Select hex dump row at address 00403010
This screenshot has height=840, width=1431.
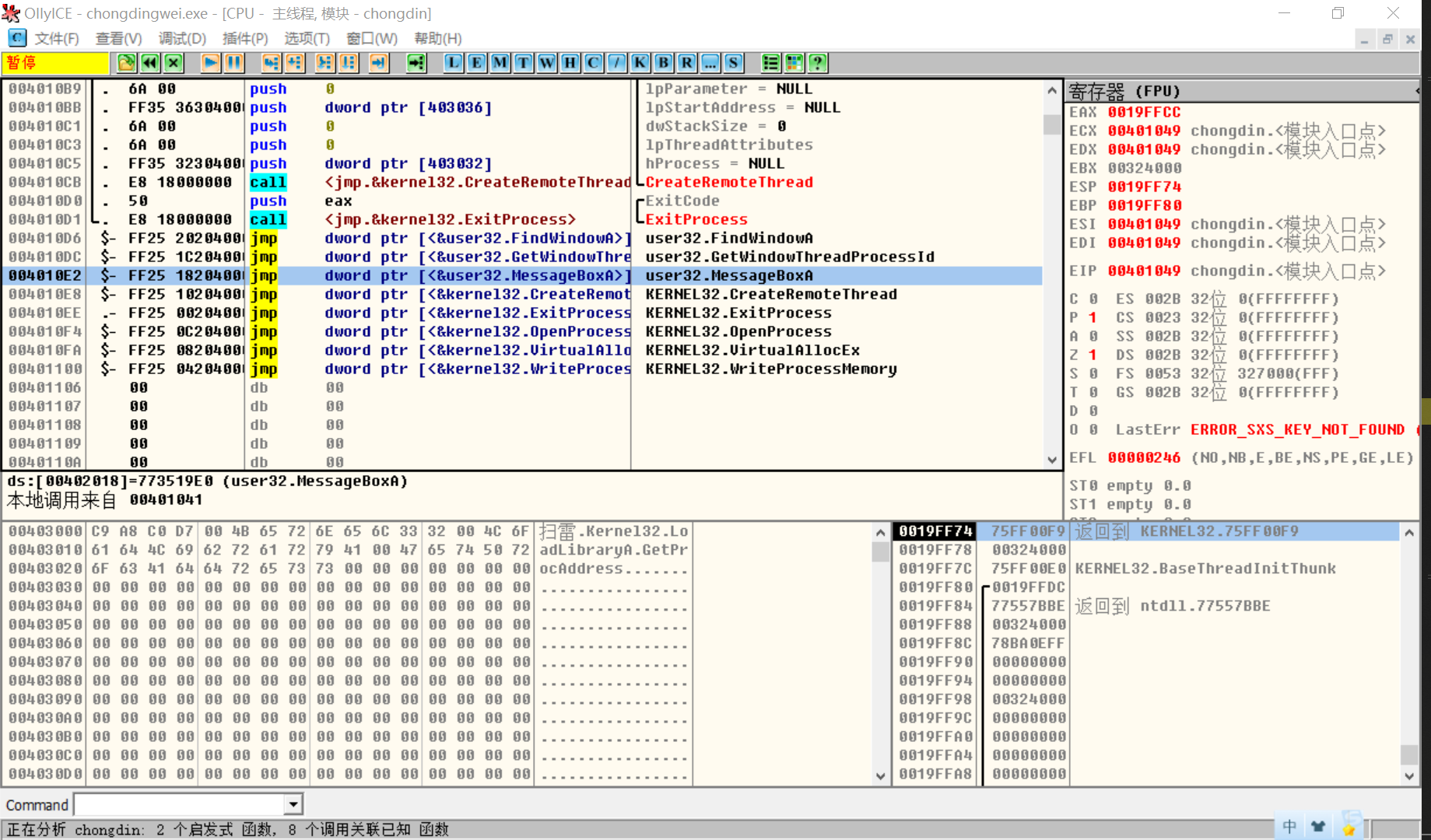pos(349,550)
